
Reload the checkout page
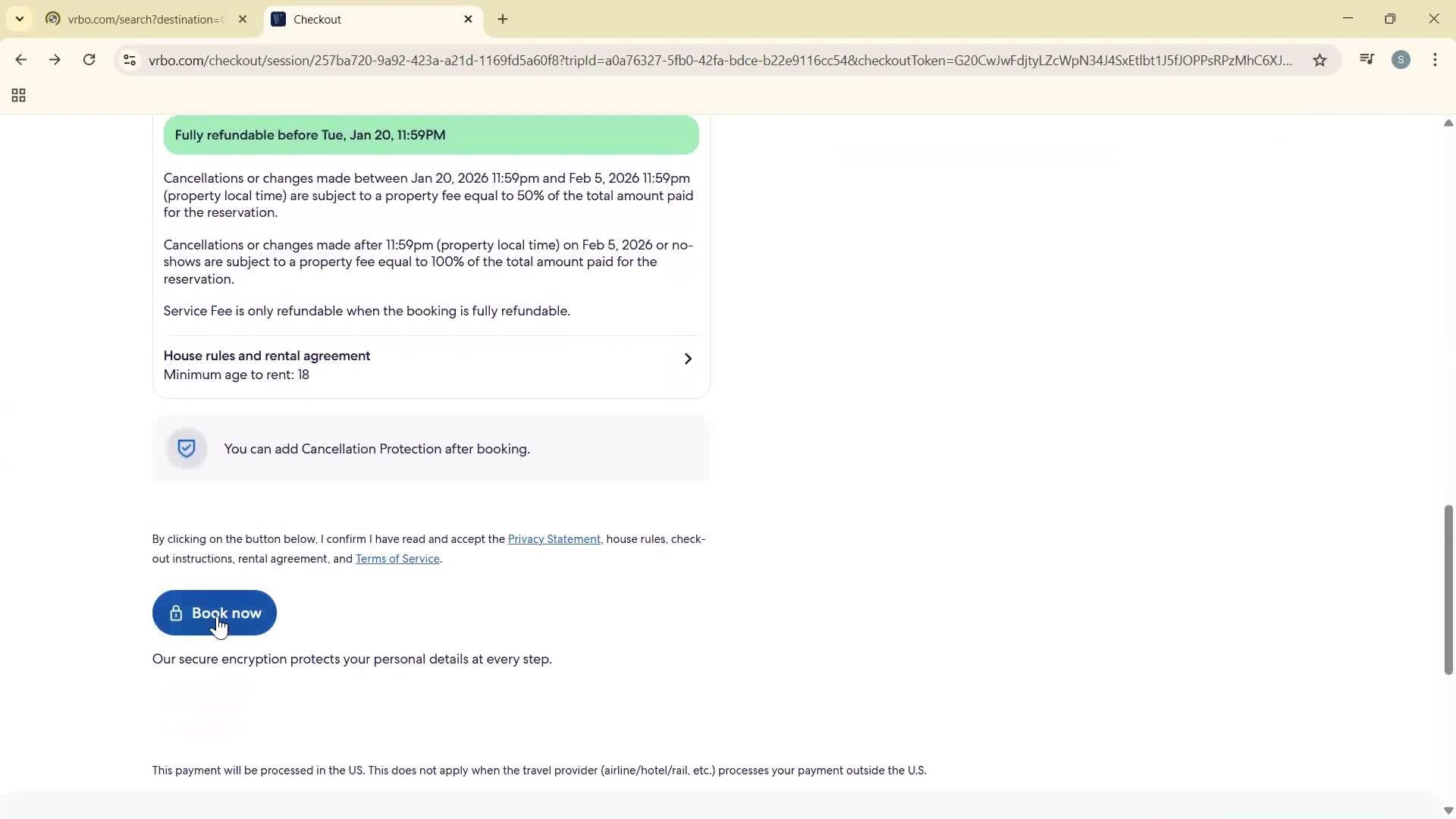coord(89,60)
